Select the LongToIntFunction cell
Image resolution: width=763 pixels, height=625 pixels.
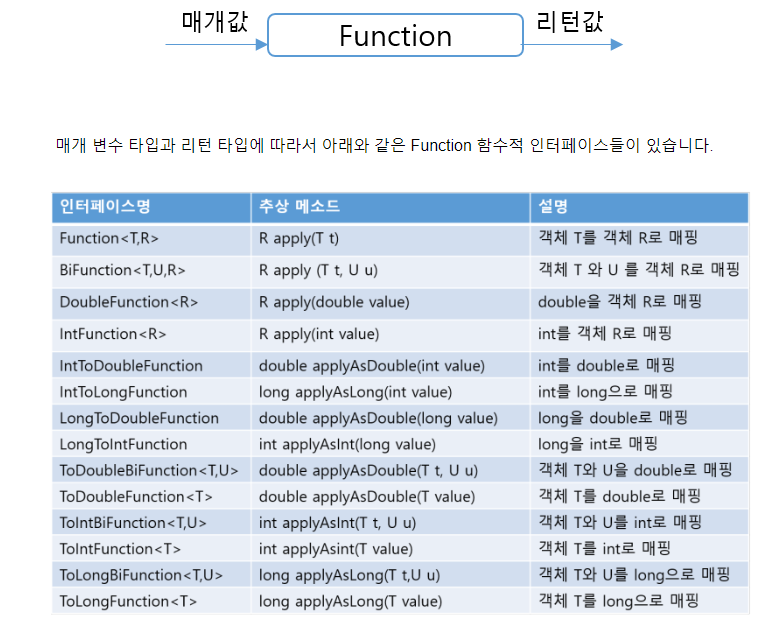pyautogui.click(x=151, y=444)
